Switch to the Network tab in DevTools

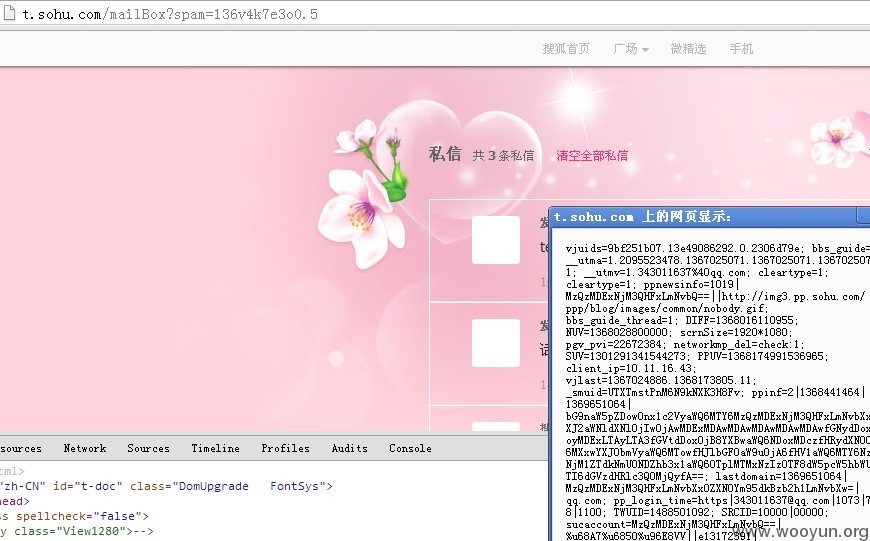click(85, 448)
